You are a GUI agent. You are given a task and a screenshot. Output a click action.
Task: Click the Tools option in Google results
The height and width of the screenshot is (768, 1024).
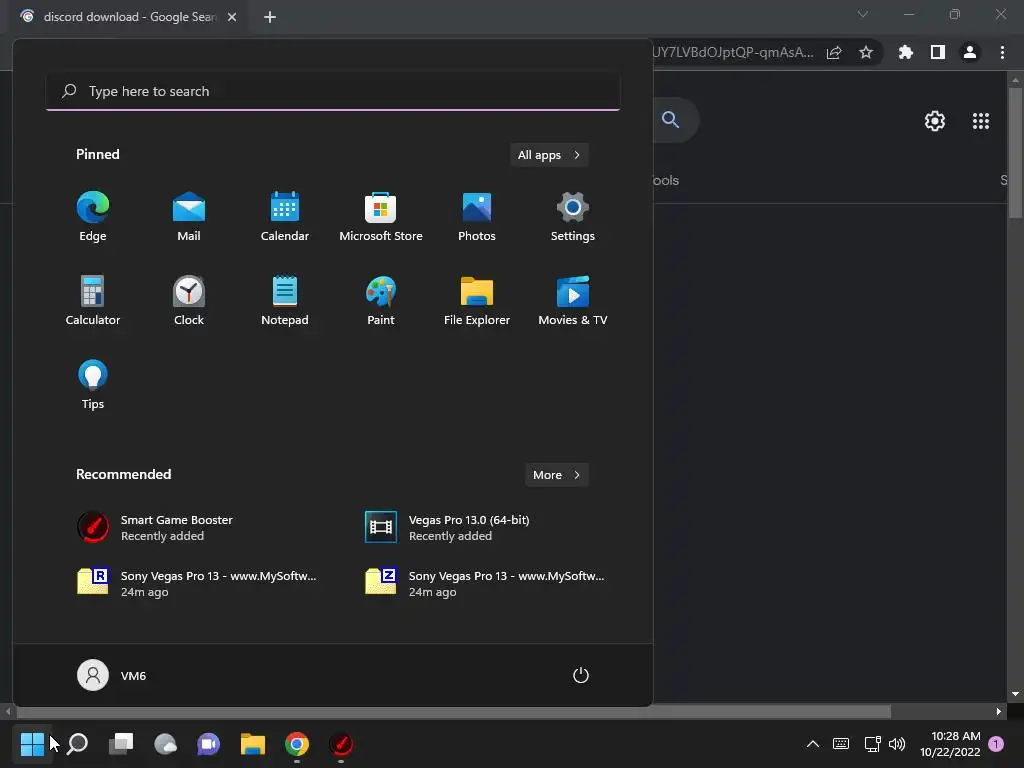pyautogui.click(x=666, y=180)
